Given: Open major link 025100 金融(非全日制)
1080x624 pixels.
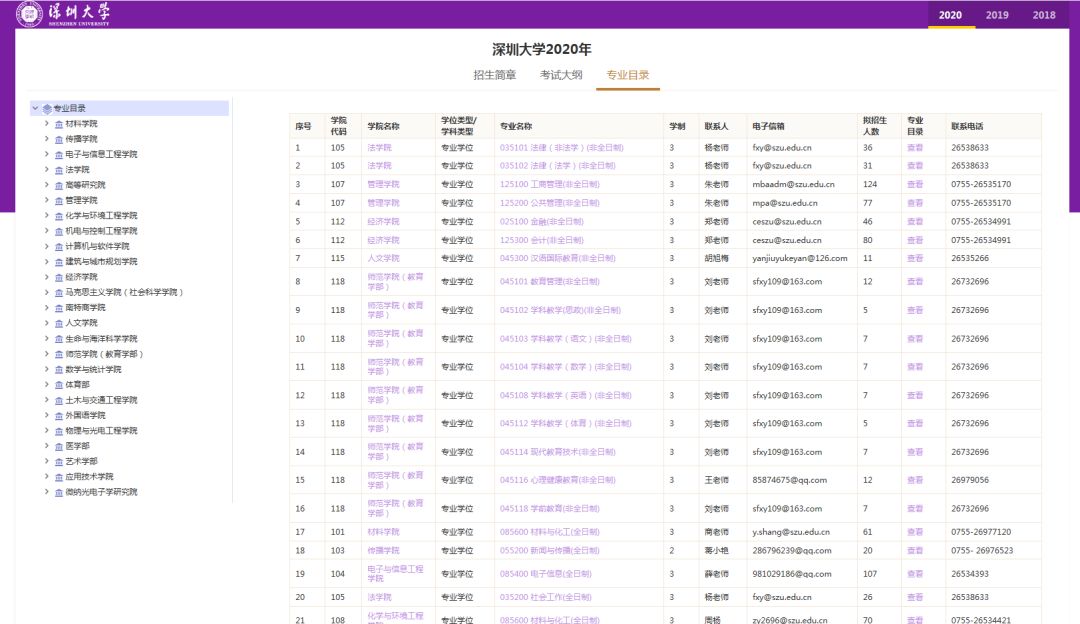Looking at the screenshot, I should point(541,222).
